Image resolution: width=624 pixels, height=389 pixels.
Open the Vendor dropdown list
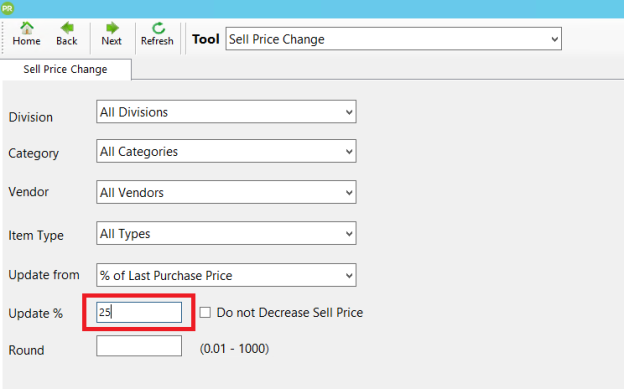point(226,192)
